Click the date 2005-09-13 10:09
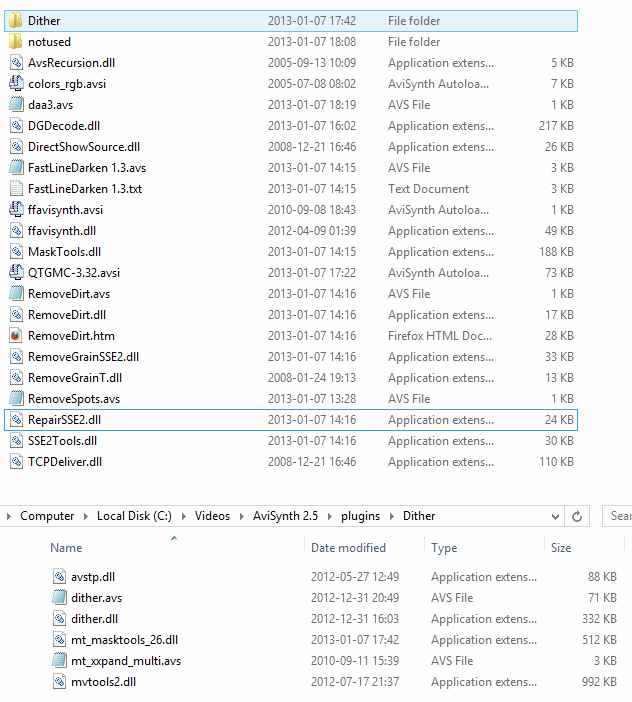 coord(312,63)
